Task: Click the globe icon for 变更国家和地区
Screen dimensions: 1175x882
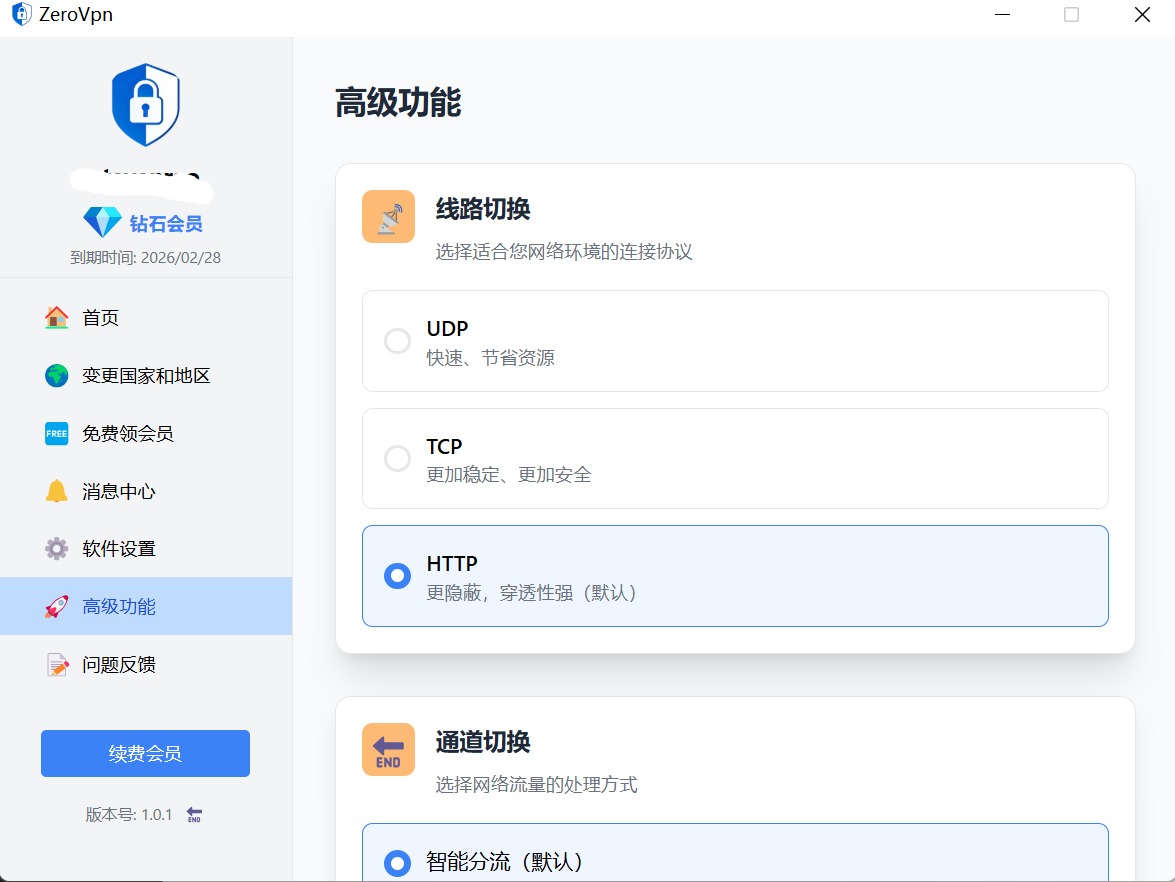Action: 57,375
